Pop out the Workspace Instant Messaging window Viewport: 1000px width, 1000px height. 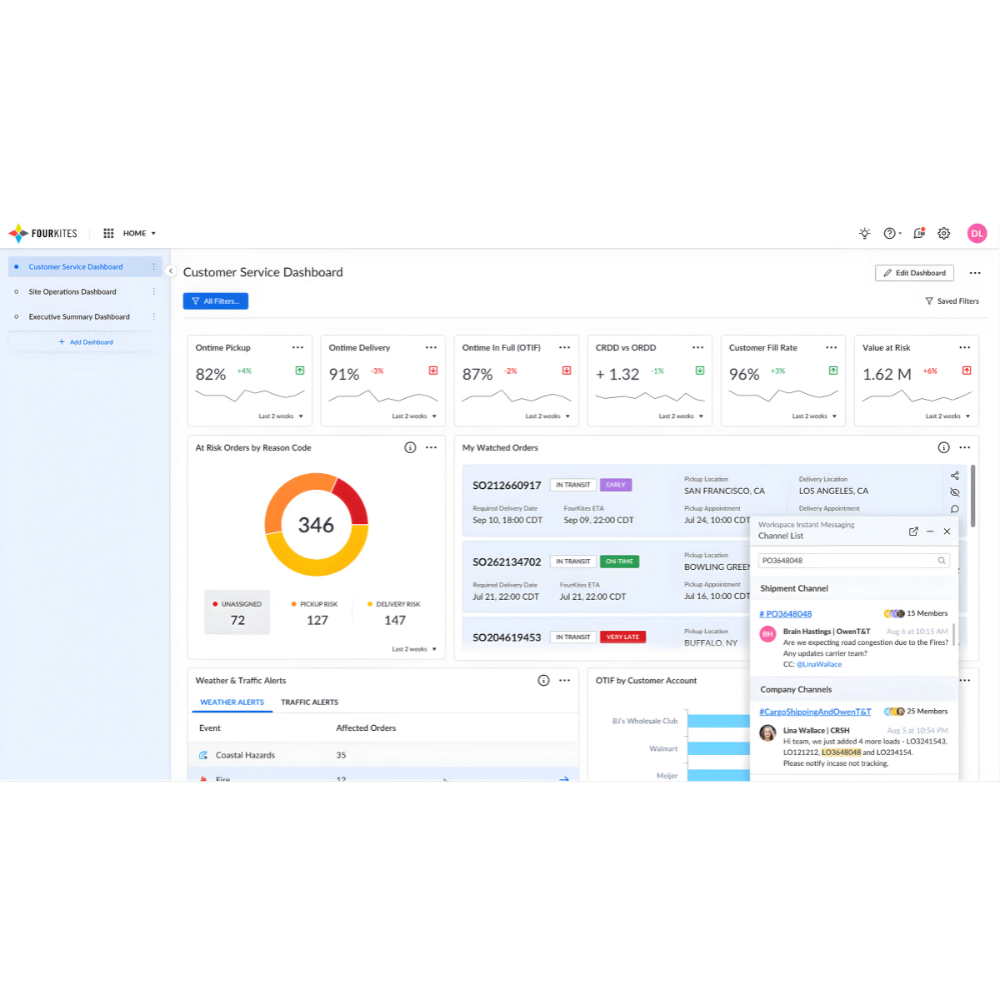[x=913, y=531]
